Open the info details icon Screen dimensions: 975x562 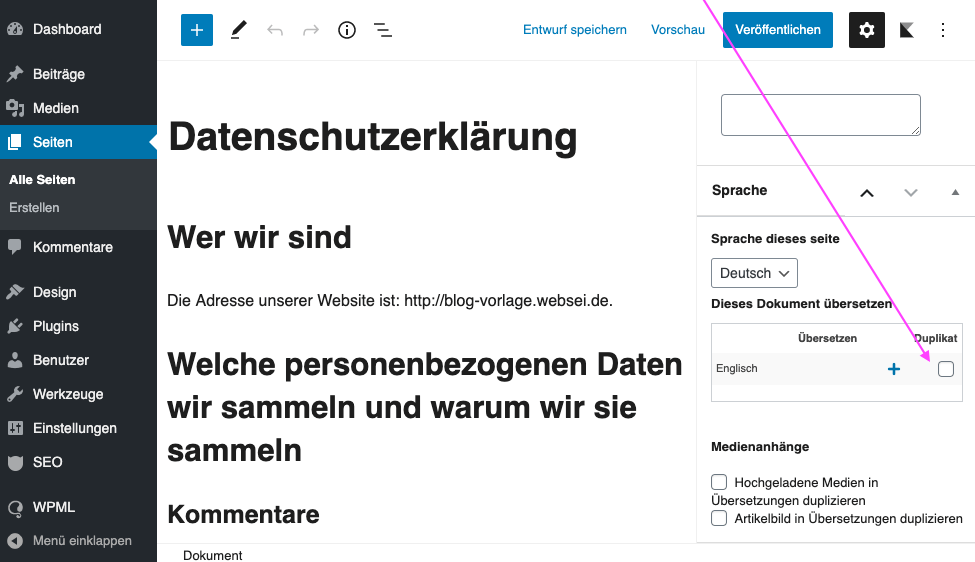[347, 30]
